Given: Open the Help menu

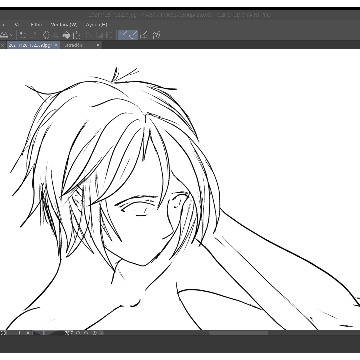Looking at the screenshot, I should [96, 25].
